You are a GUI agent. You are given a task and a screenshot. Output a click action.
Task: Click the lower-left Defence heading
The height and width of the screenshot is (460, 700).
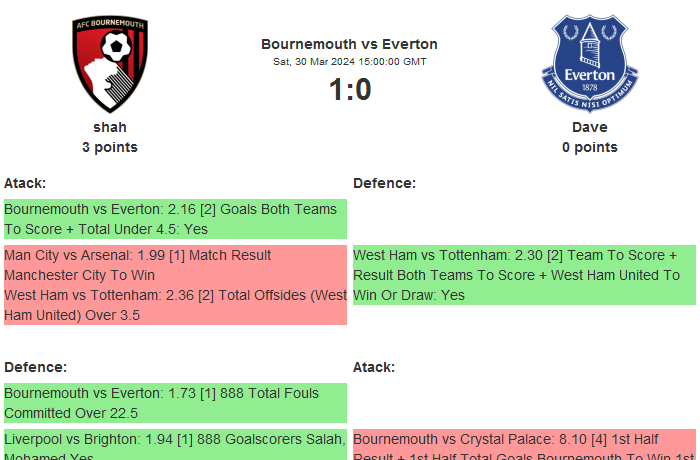(x=35, y=367)
